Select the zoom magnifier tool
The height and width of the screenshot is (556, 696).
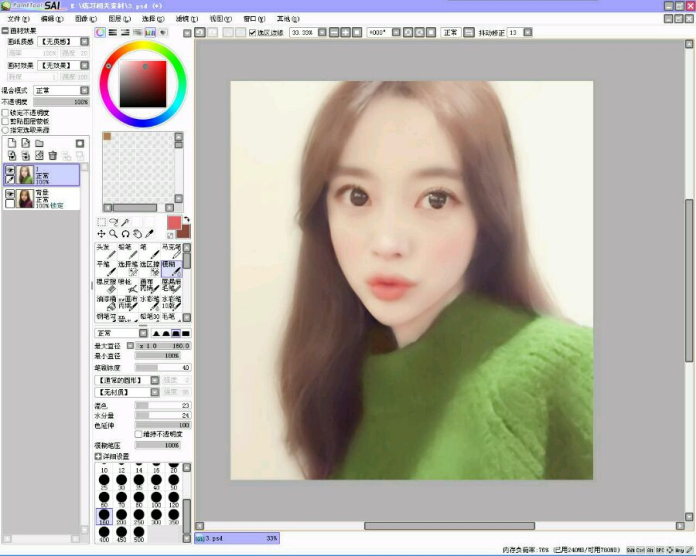(x=114, y=234)
